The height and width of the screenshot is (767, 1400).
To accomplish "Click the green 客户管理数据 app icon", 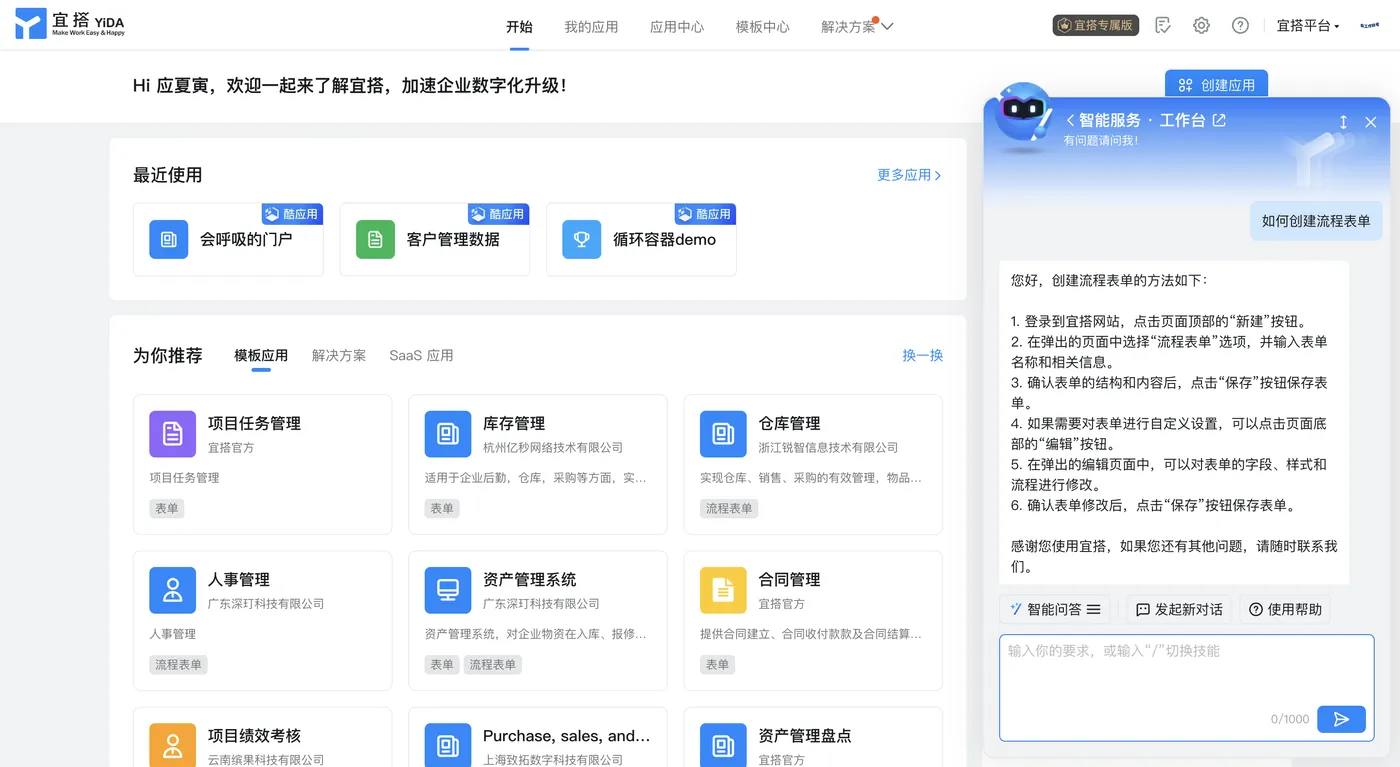I will click(375, 240).
